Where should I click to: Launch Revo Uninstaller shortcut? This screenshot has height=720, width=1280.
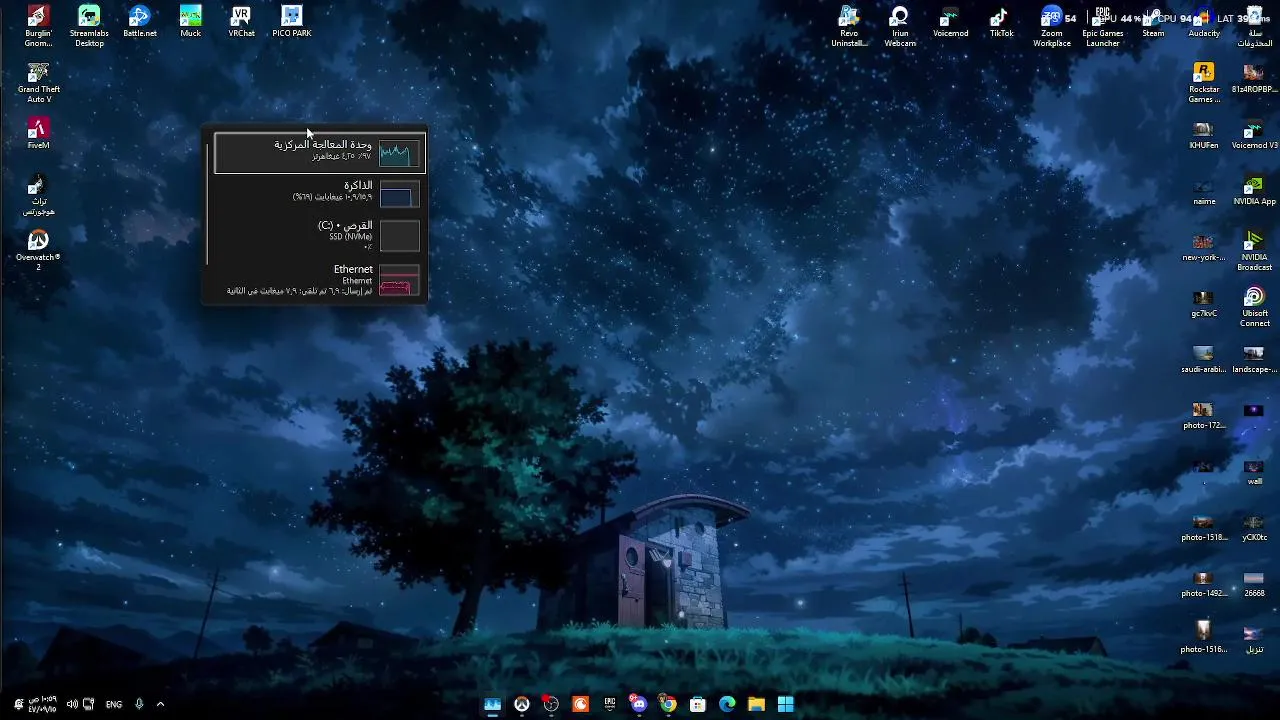click(x=849, y=26)
